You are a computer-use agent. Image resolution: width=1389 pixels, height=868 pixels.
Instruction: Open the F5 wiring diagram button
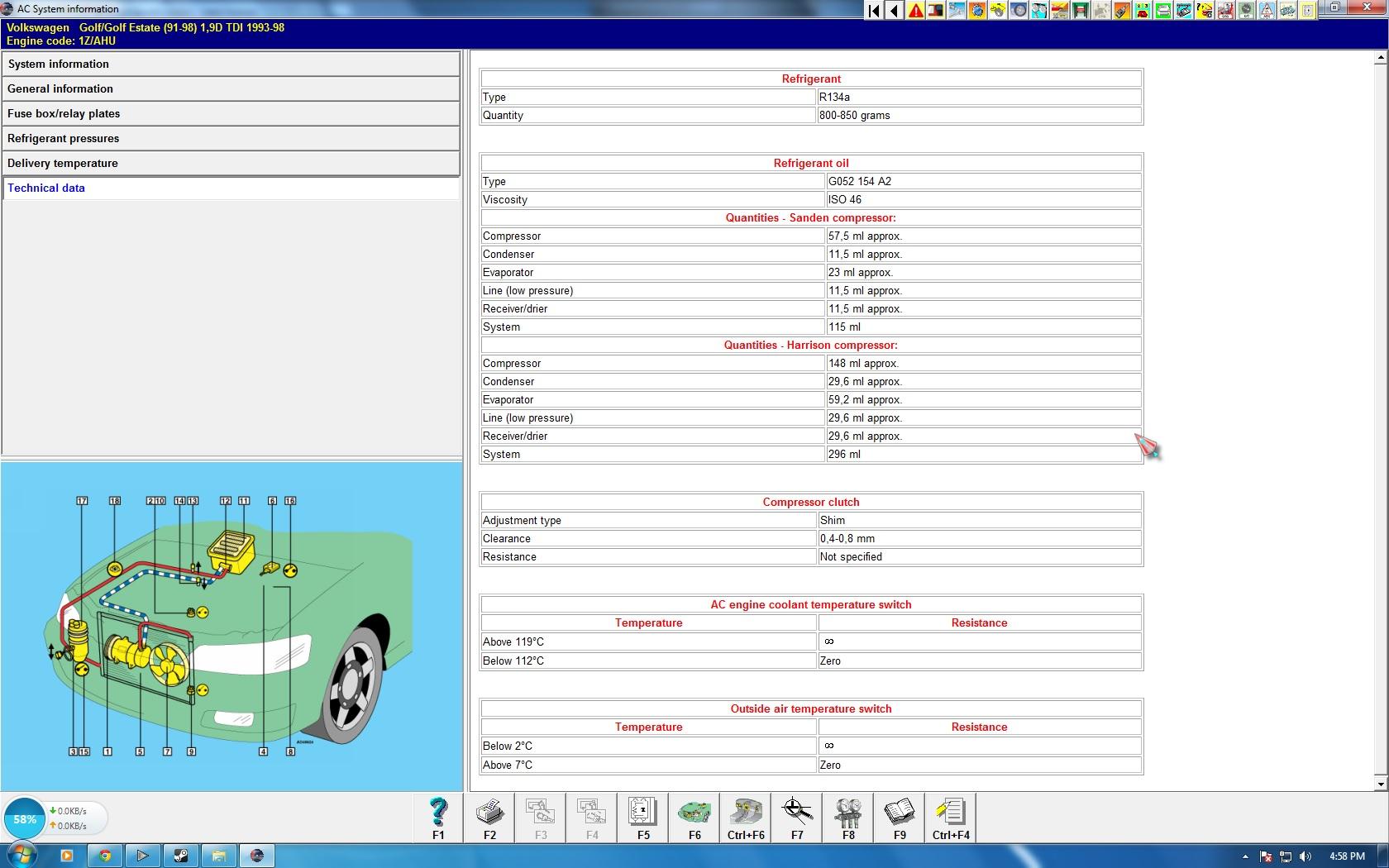pyautogui.click(x=643, y=818)
